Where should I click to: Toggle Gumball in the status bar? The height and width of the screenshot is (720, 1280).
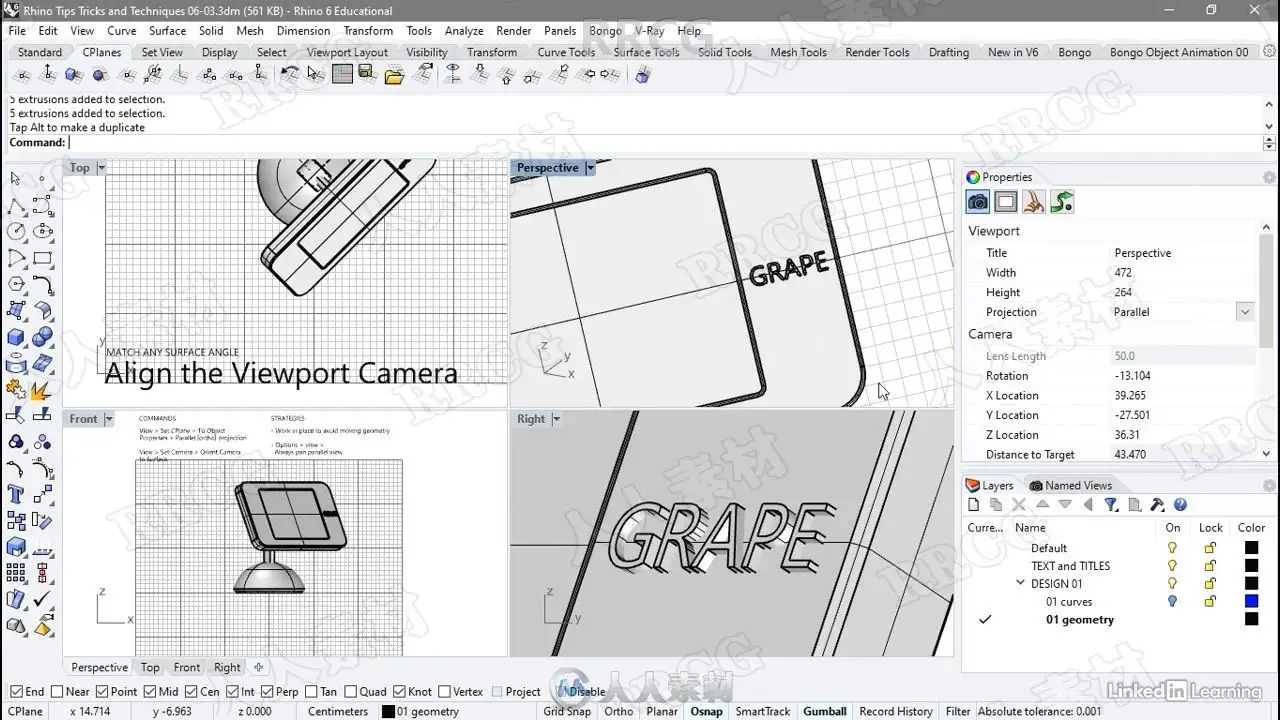click(825, 711)
